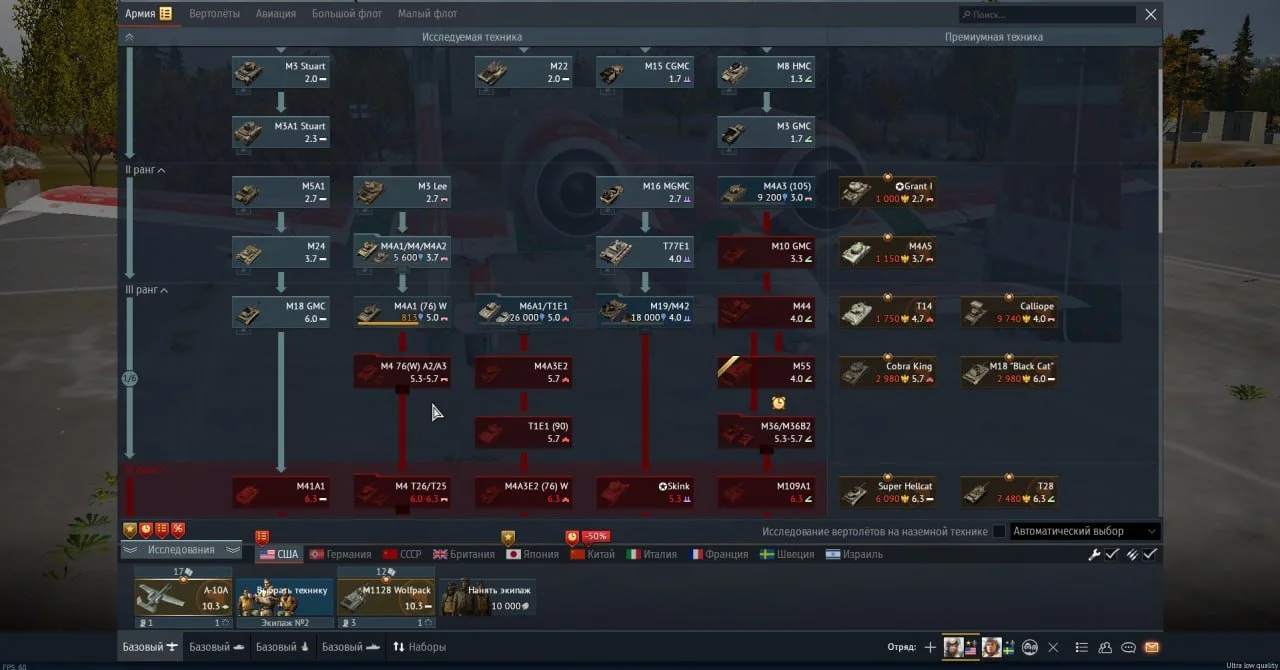This screenshot has height=670, width=1280.
Task: Select the 'Германия' nation tab
Action: 340,554
